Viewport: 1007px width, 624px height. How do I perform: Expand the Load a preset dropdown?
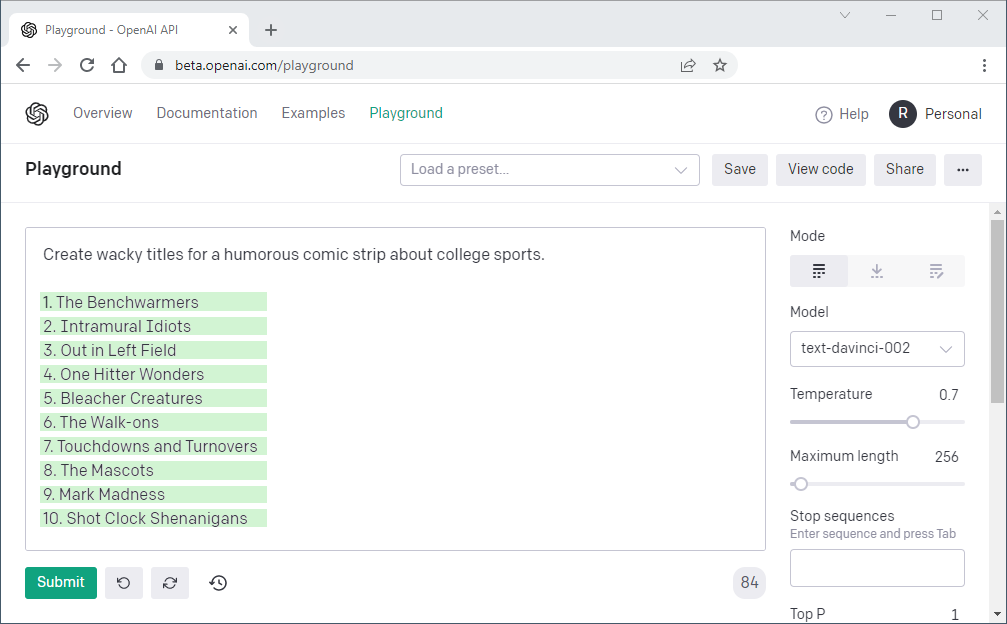(550, 170)
